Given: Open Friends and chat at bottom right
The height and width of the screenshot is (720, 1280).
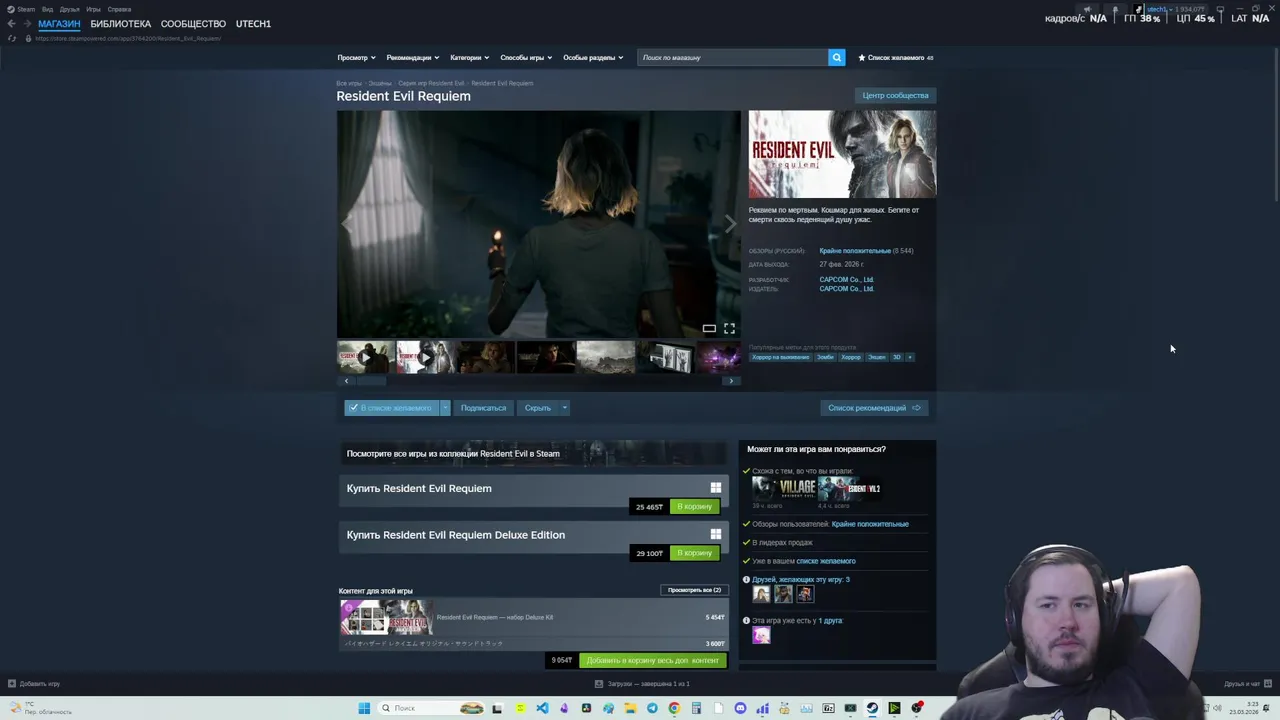Looking at the screenshot, I should (x=1247, y=684).
